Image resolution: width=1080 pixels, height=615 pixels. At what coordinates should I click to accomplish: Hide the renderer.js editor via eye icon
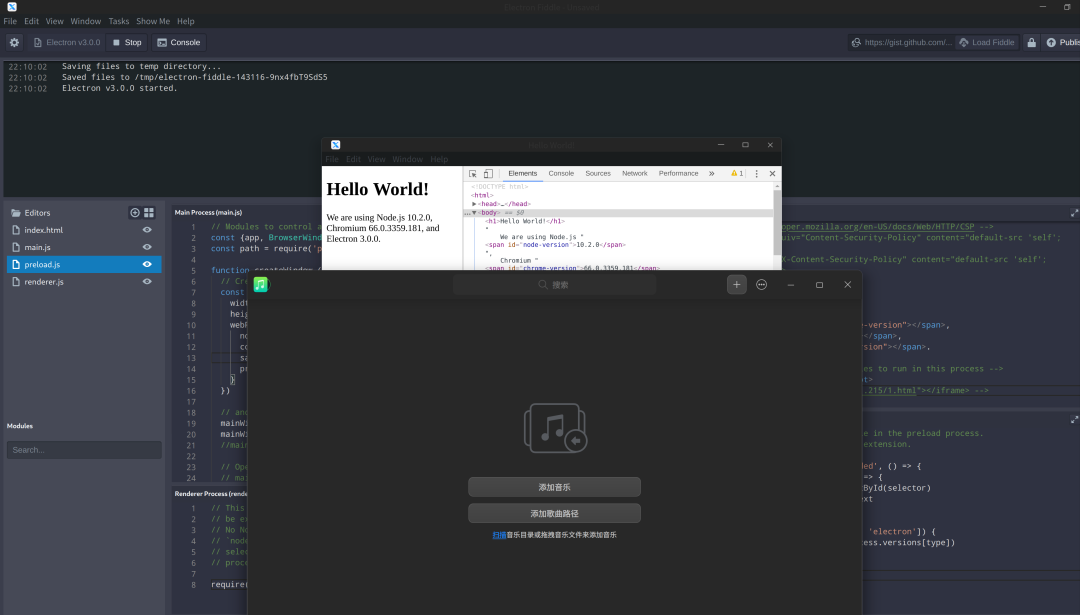(146, 281)
